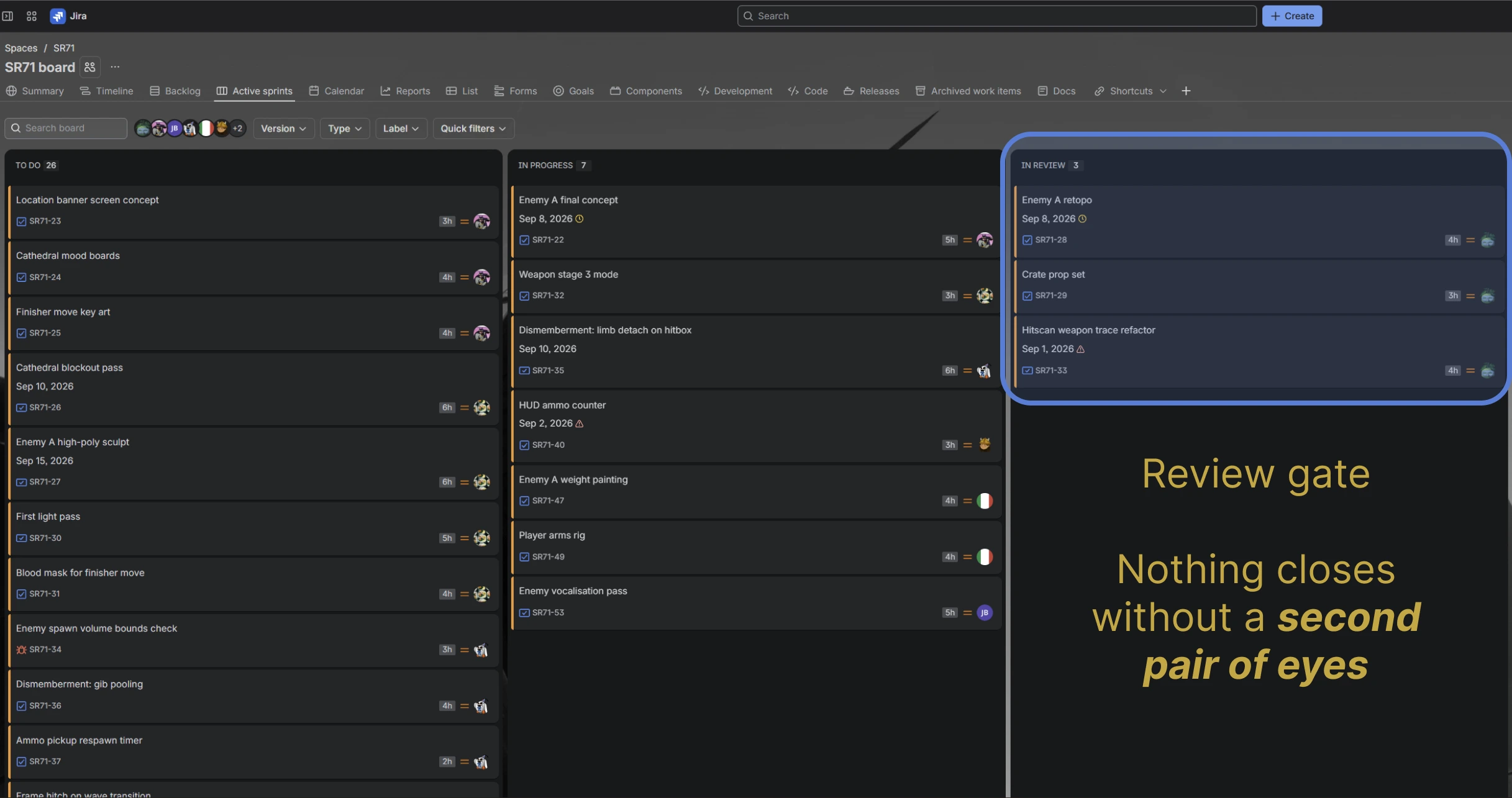Expand the Shortcuts menu

1131,91
